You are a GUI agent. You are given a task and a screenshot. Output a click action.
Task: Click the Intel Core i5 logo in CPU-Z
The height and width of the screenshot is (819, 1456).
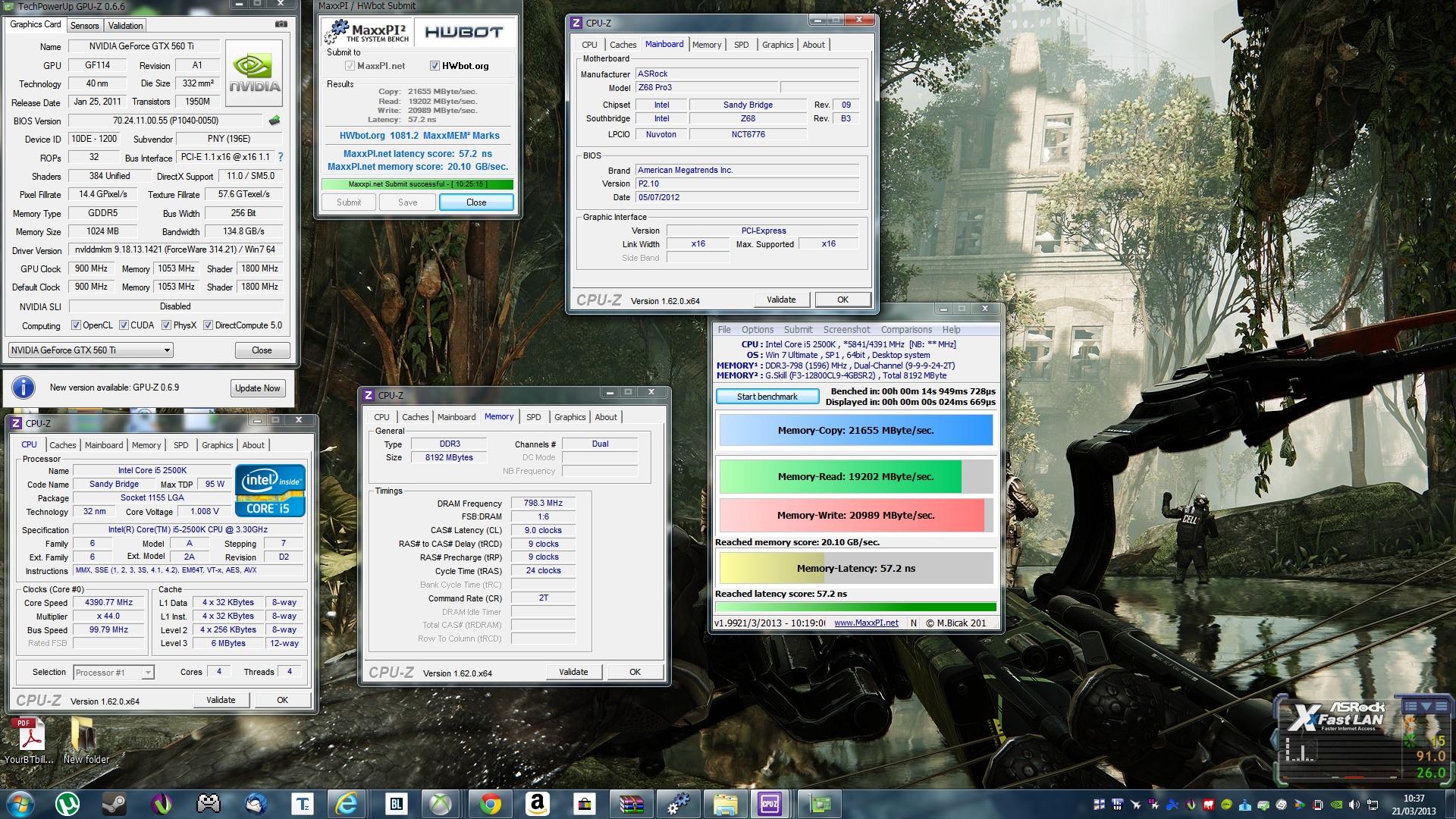[271, 491]
